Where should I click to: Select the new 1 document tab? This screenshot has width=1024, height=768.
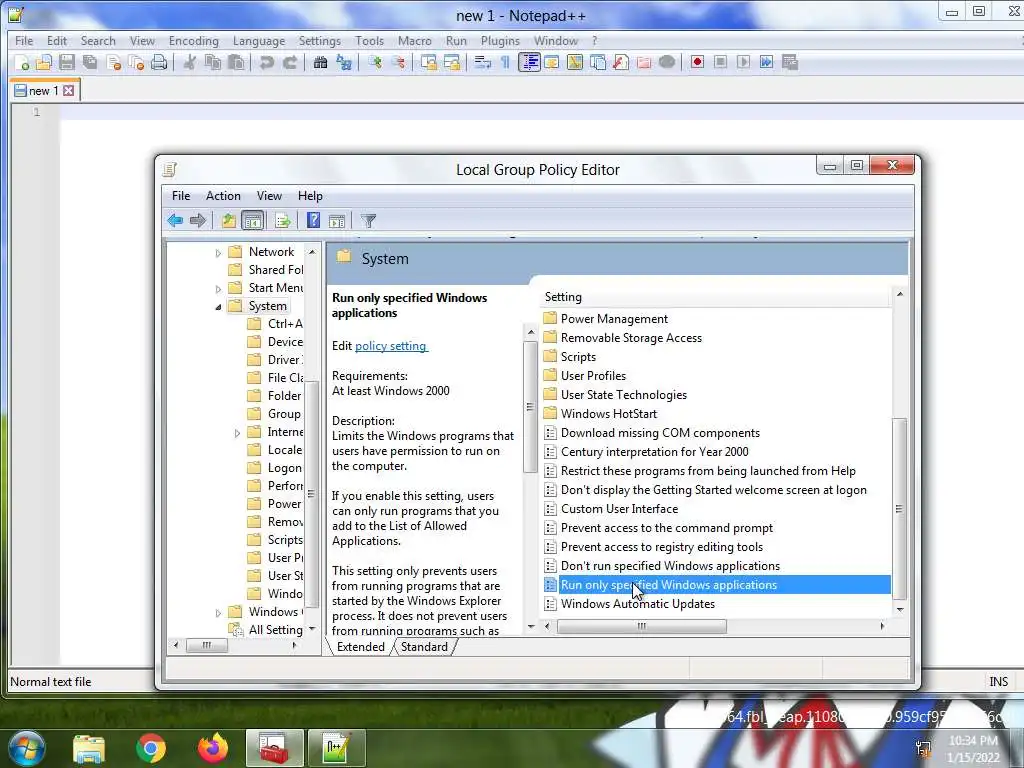pos(44,91)
